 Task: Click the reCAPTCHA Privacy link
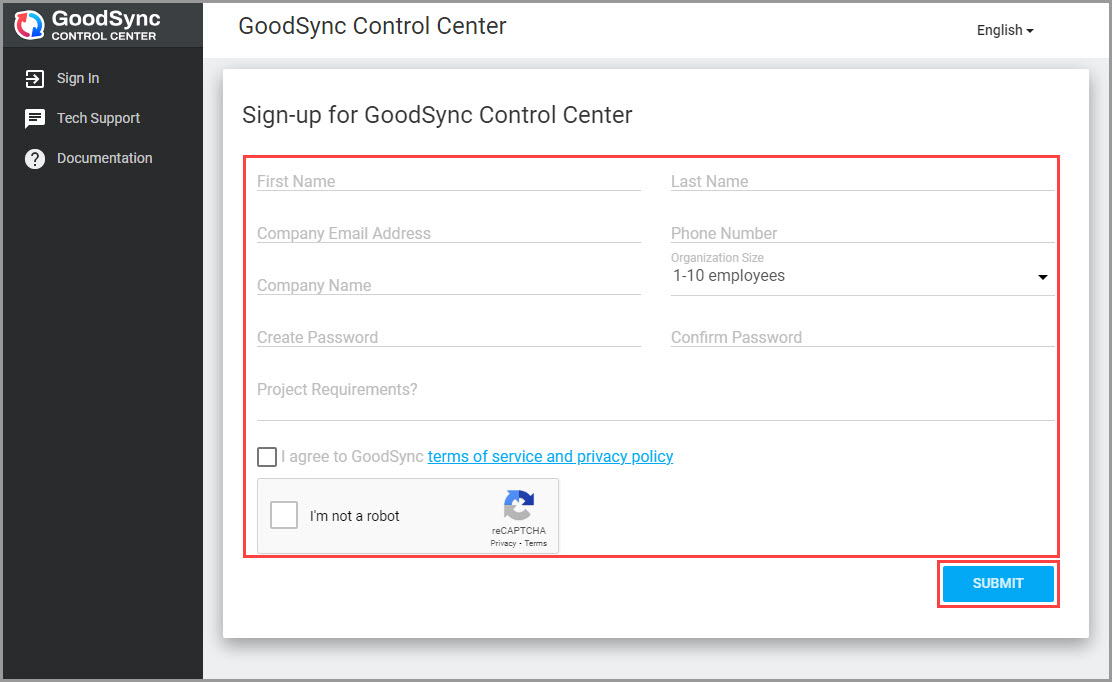(x=502, y=542)
